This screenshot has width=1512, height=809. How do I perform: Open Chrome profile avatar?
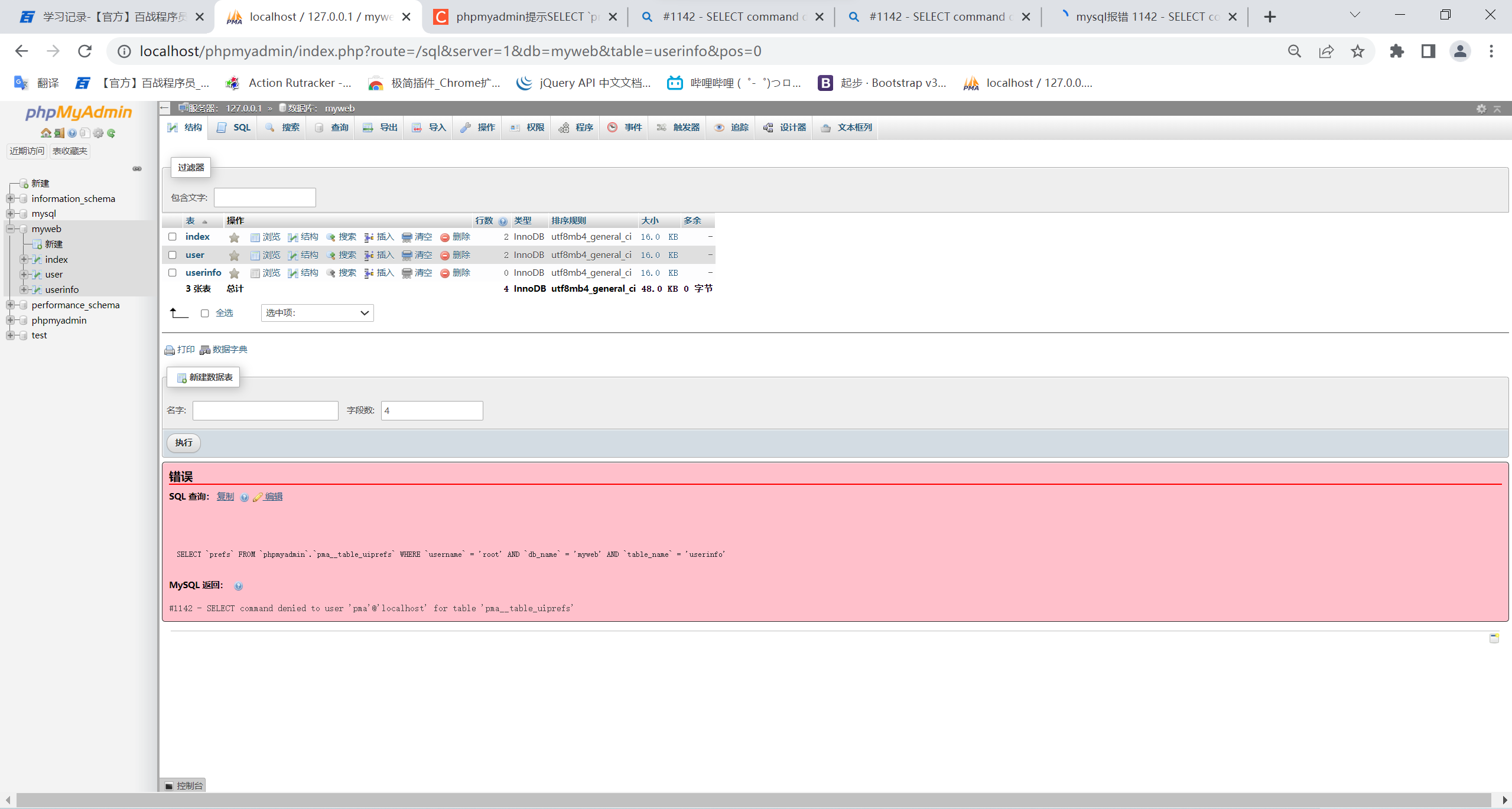(x=1459, y=51)
